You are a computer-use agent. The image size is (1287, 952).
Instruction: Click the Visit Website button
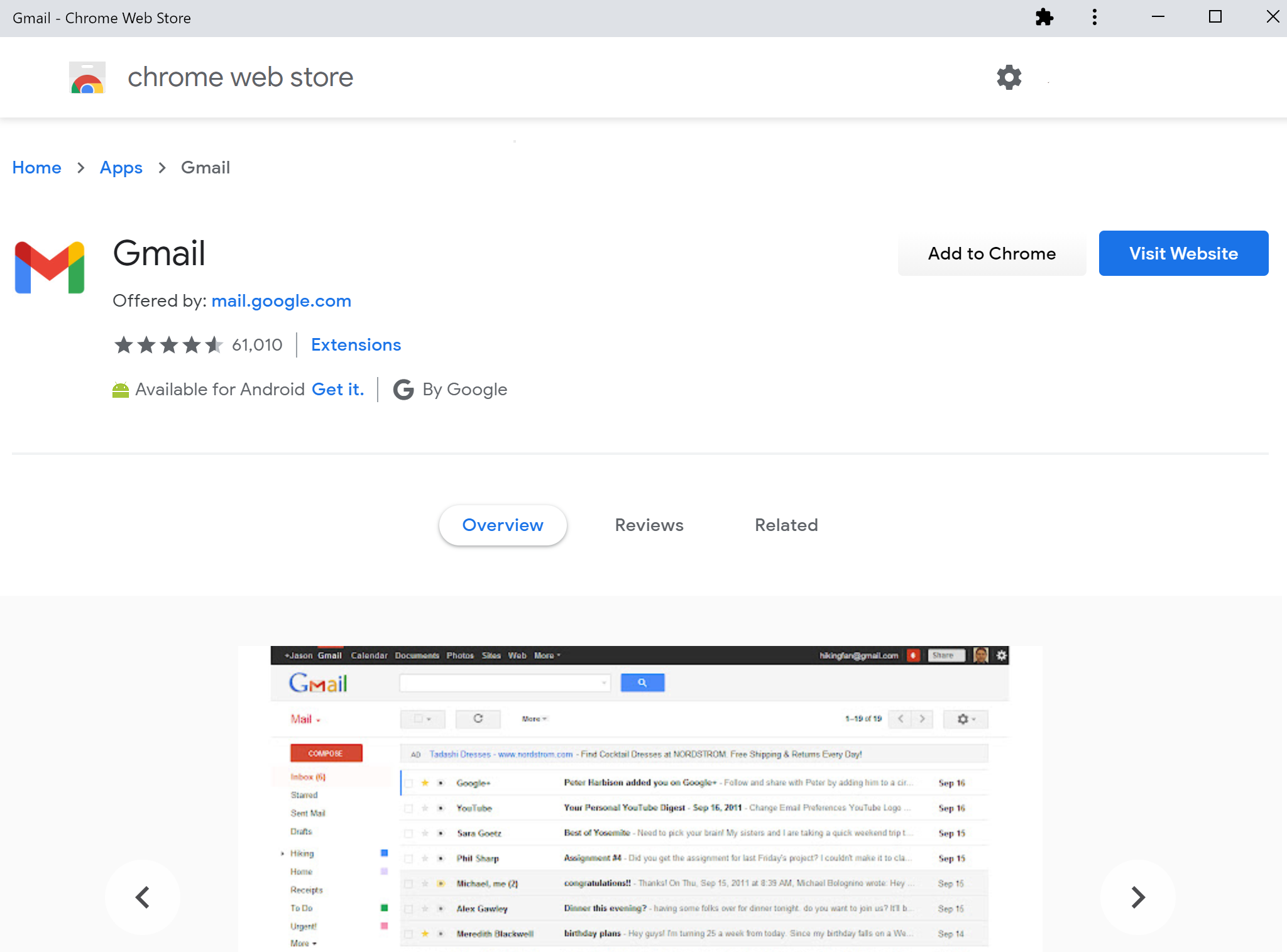(x=1183, y=253)
